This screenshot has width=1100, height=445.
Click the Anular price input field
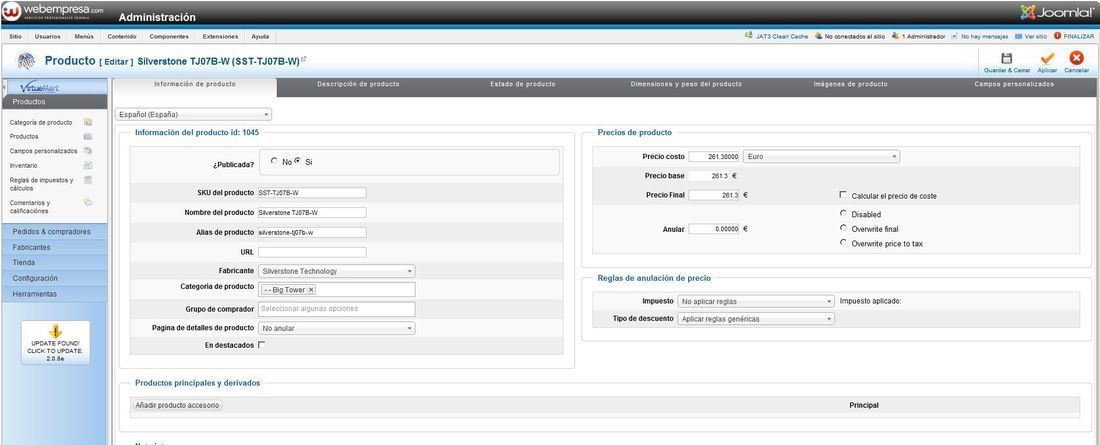tap(714, 229)
